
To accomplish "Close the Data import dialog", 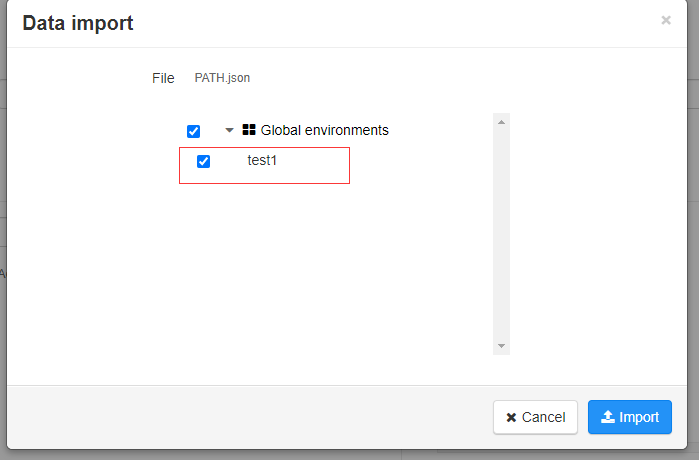I will pyautogui.click(x=666, y=20).
